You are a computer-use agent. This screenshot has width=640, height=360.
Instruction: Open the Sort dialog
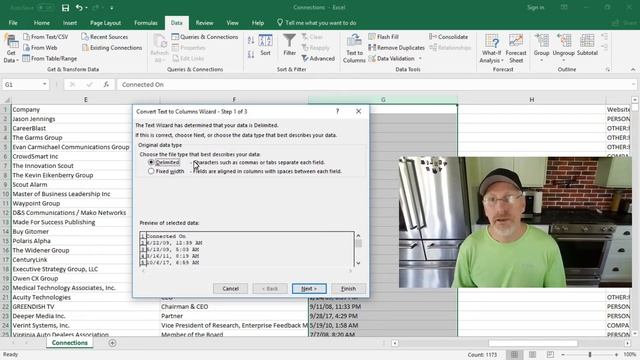tap(265, 45)
